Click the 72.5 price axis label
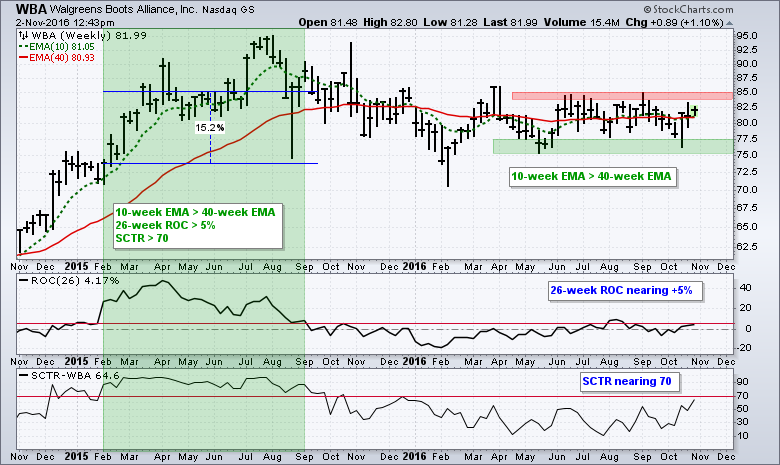The image size is (780, 465). click(747, 171)
